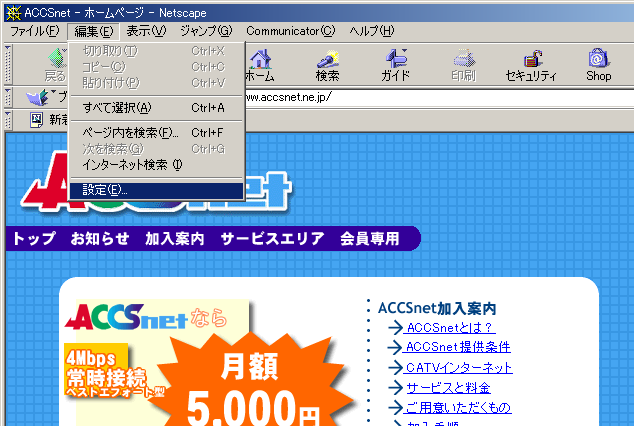The height and width of the screenshot is (426, 634).
Task: Click the greyed 次を検索(G) menu entry
Action: 157,149
